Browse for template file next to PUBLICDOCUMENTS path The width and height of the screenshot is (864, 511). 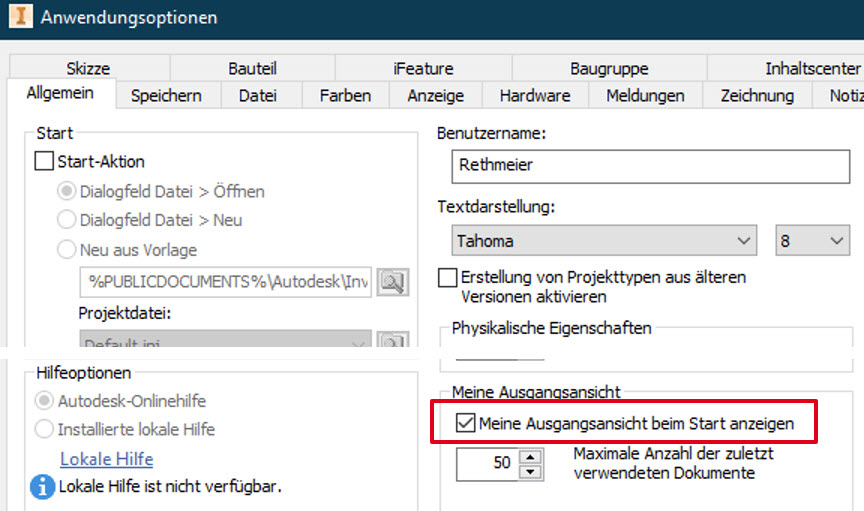tap(392, 282)
